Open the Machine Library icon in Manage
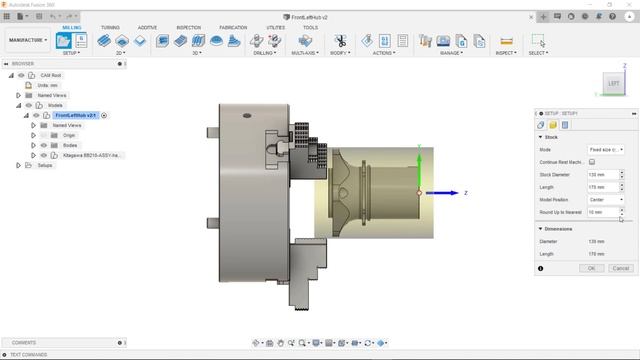This screenshot has height=360, width=640. pyautogui.click(x=443, y=41)
